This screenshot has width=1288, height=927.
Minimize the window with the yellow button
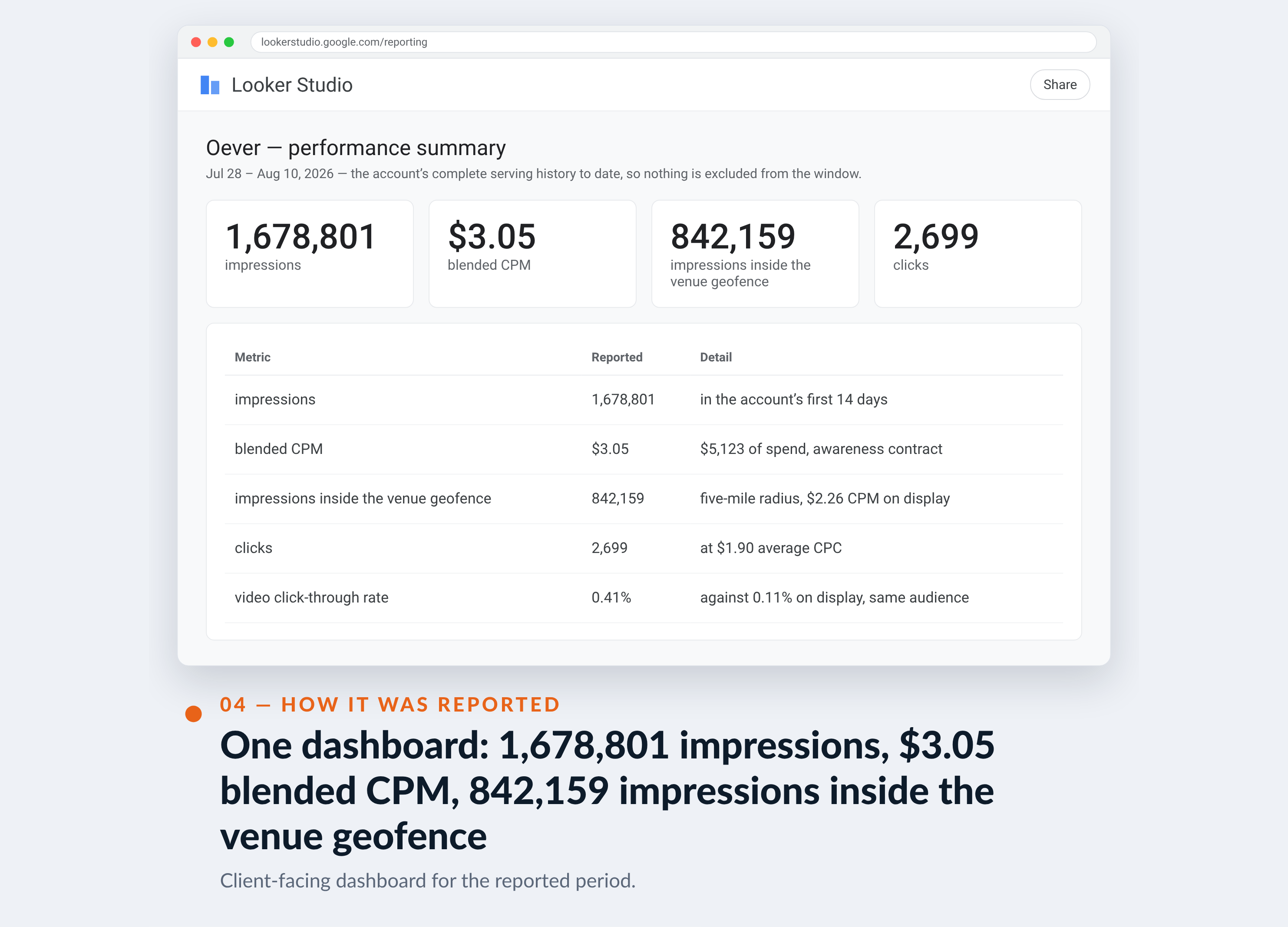coord(212,42)
